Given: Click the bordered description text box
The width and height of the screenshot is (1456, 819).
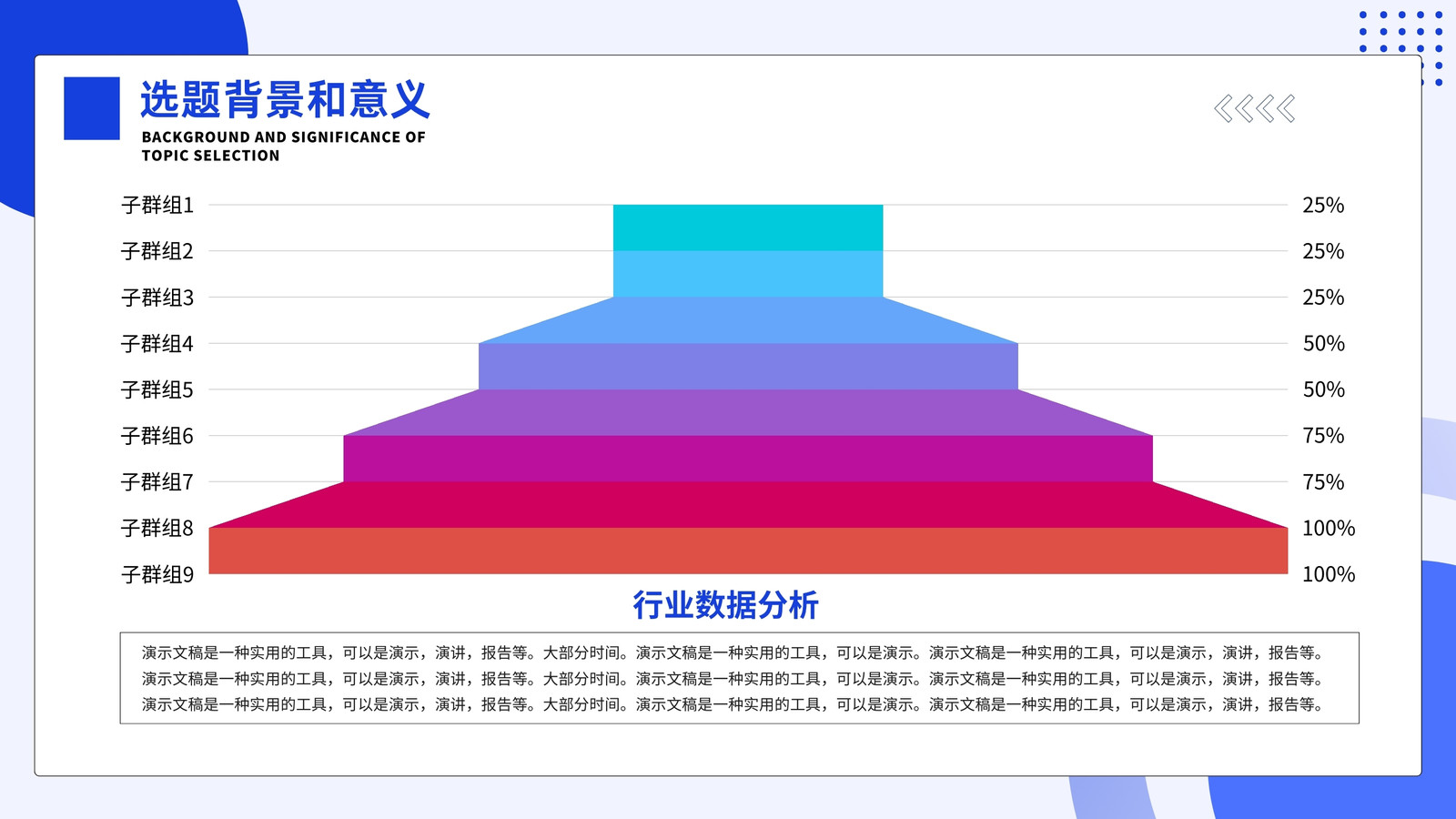Looking at the screenshot, I should [740, 678].
